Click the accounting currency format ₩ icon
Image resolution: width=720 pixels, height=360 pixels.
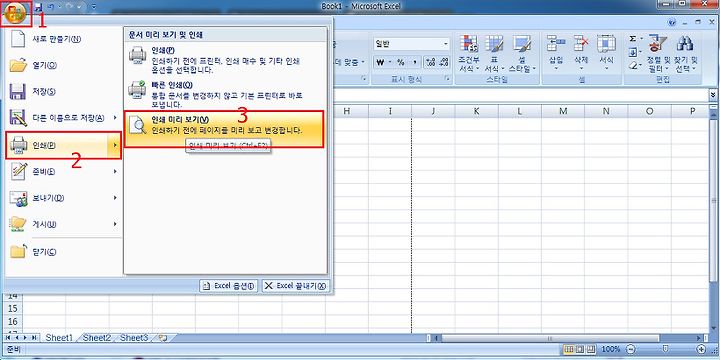[380, 62]
